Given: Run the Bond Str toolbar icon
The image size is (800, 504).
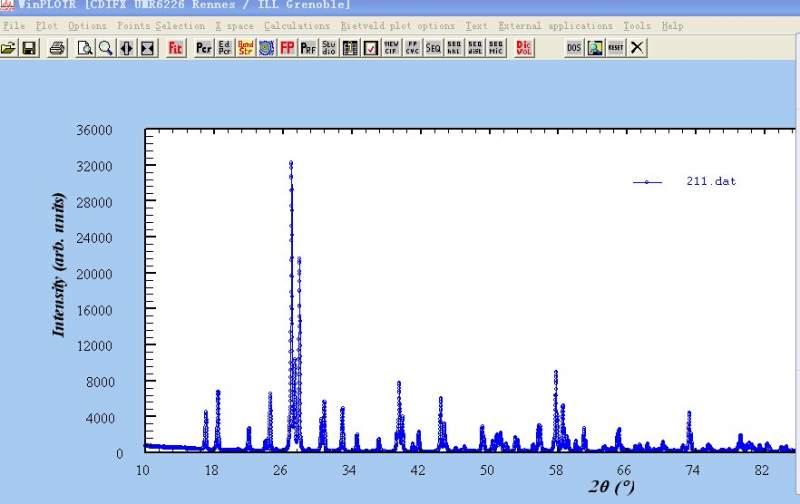Looking at the screenshot, I should (x=245, y=48).
